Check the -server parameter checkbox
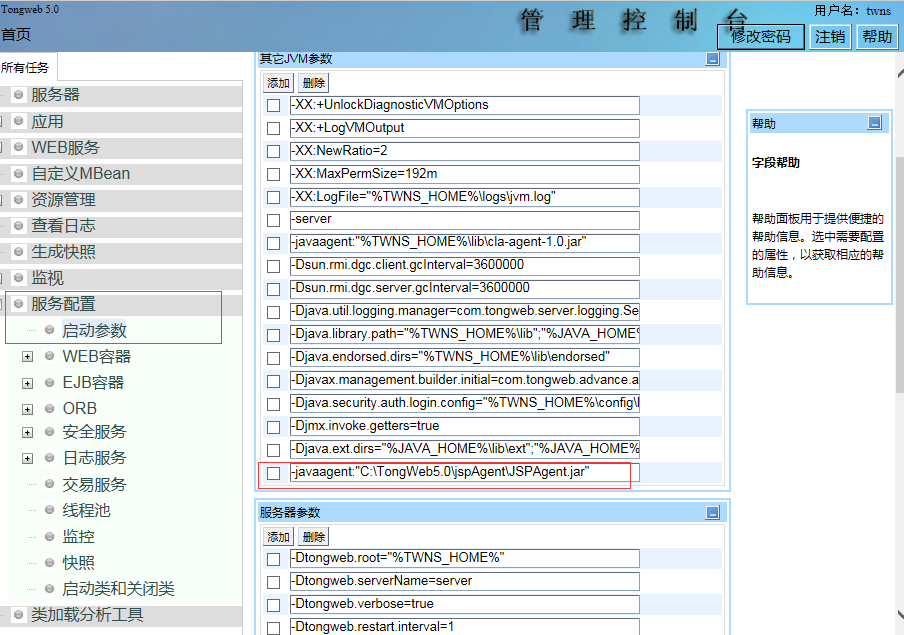 point(274,220)
